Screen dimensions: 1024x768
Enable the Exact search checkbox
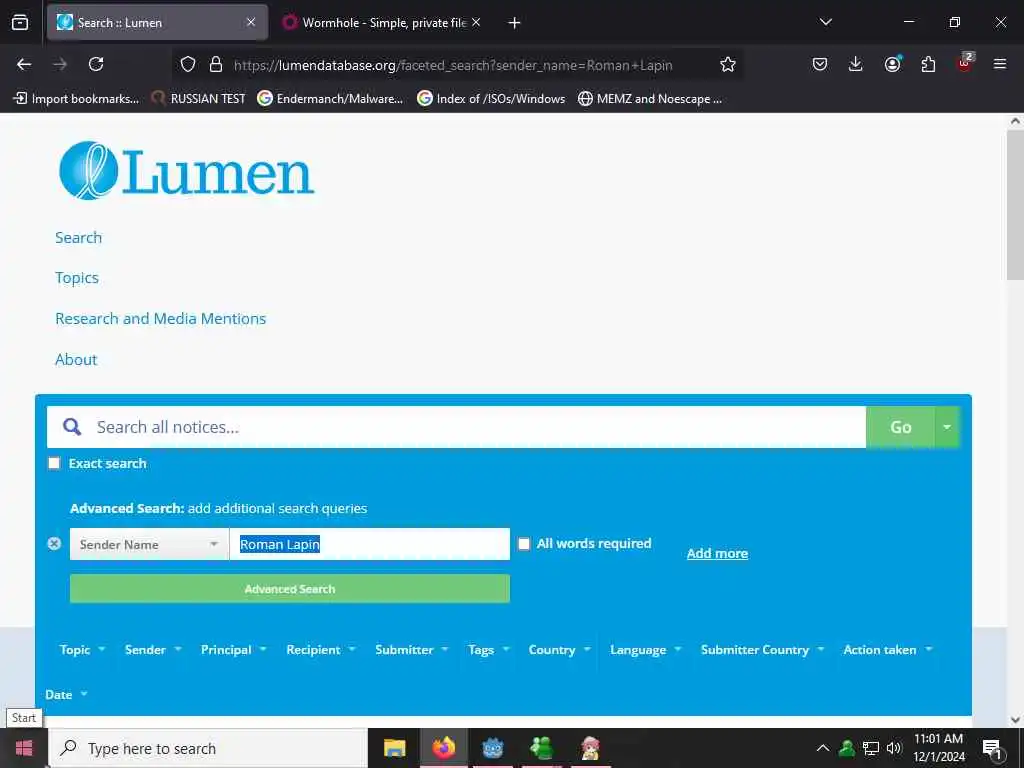point(54,464)
